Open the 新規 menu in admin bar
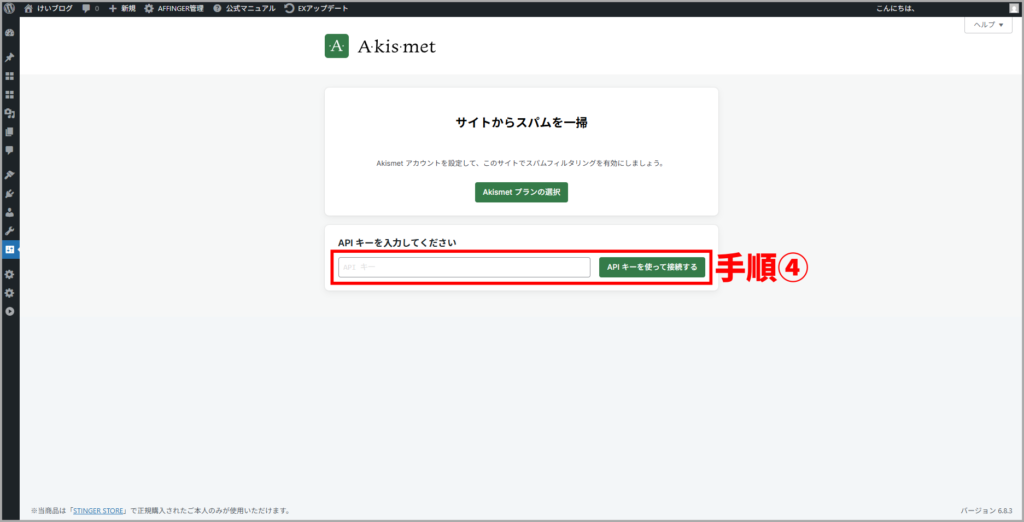 (x=122, y=8)
